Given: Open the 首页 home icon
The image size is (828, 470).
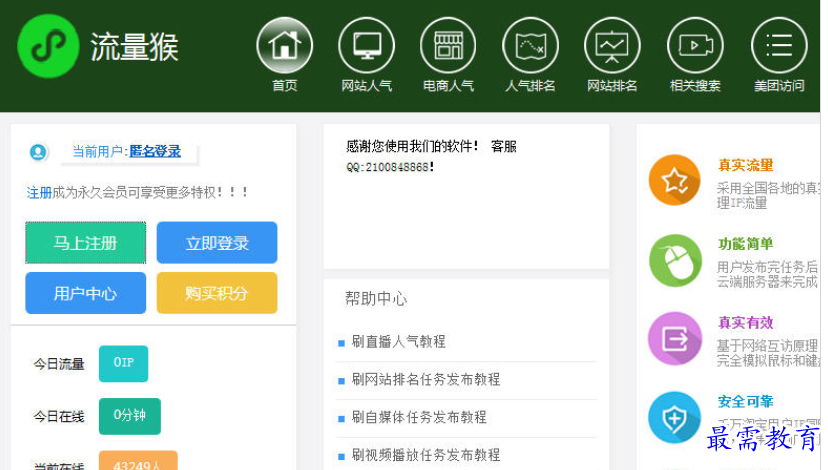Looking at the screenshot, I should (285, 45).
